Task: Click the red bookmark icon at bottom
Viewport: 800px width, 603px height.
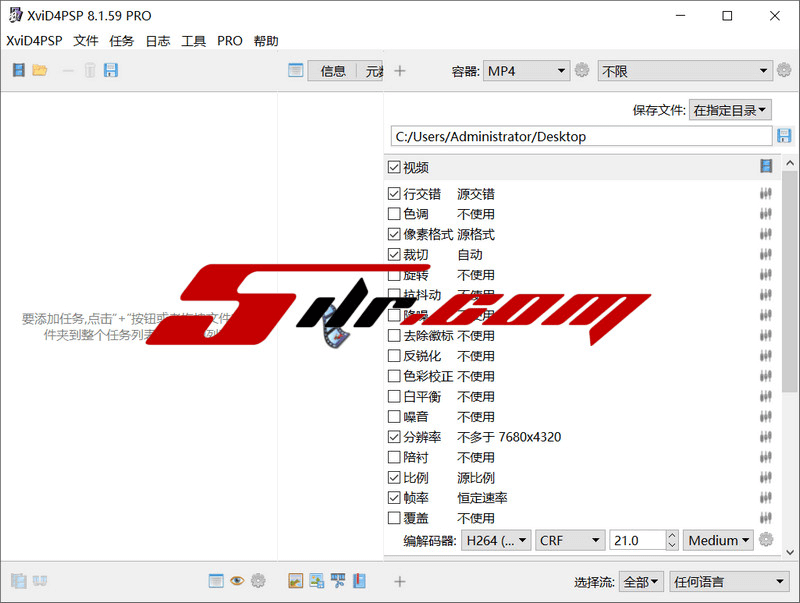Action: click(359, 581)
